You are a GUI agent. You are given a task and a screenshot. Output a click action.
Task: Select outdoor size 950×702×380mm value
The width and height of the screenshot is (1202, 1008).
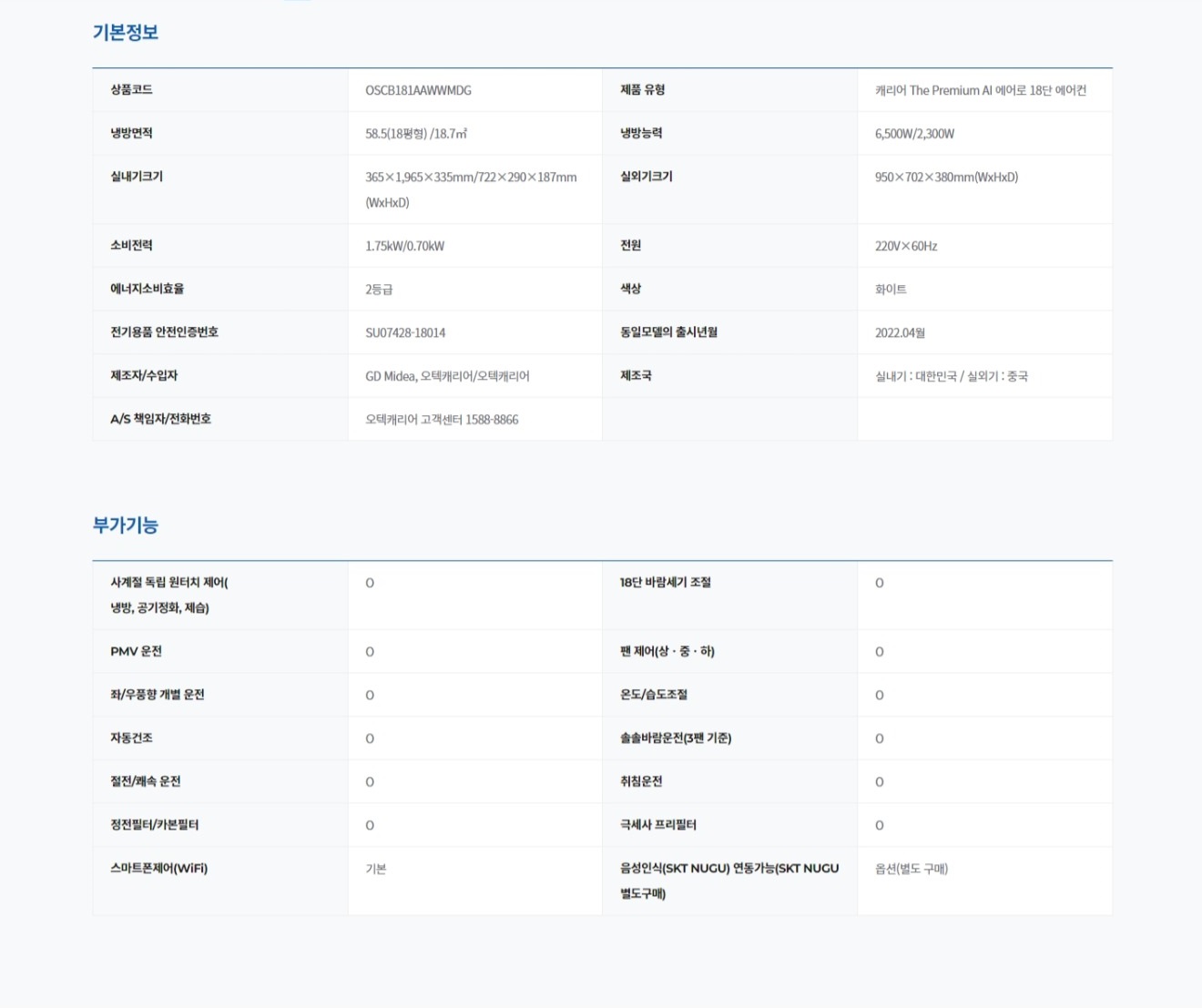(x=946, y=177)
